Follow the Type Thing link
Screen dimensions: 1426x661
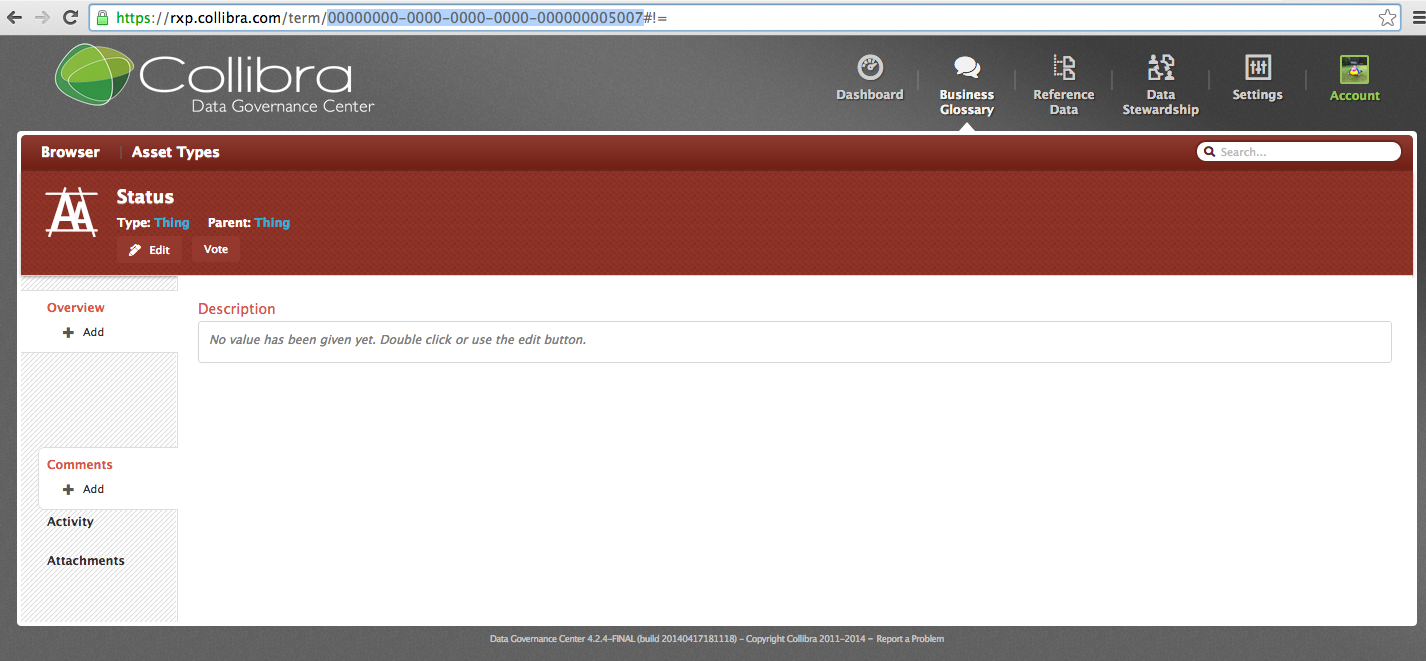click(x=172, y=223)
